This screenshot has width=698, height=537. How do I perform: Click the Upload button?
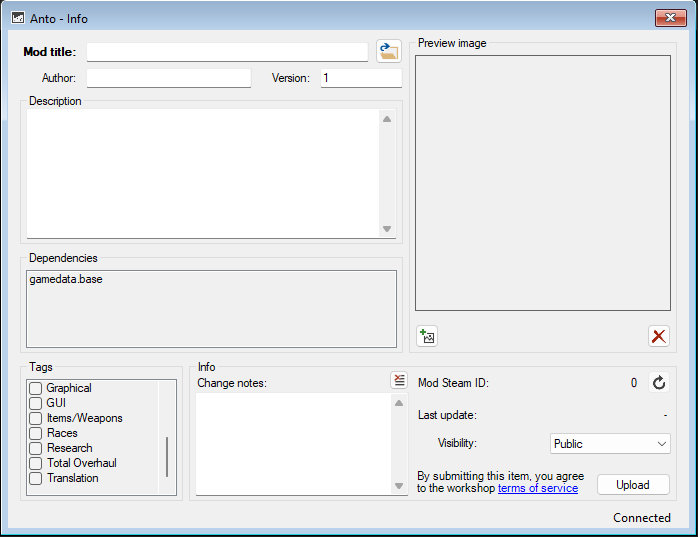(x=633, y=484)
